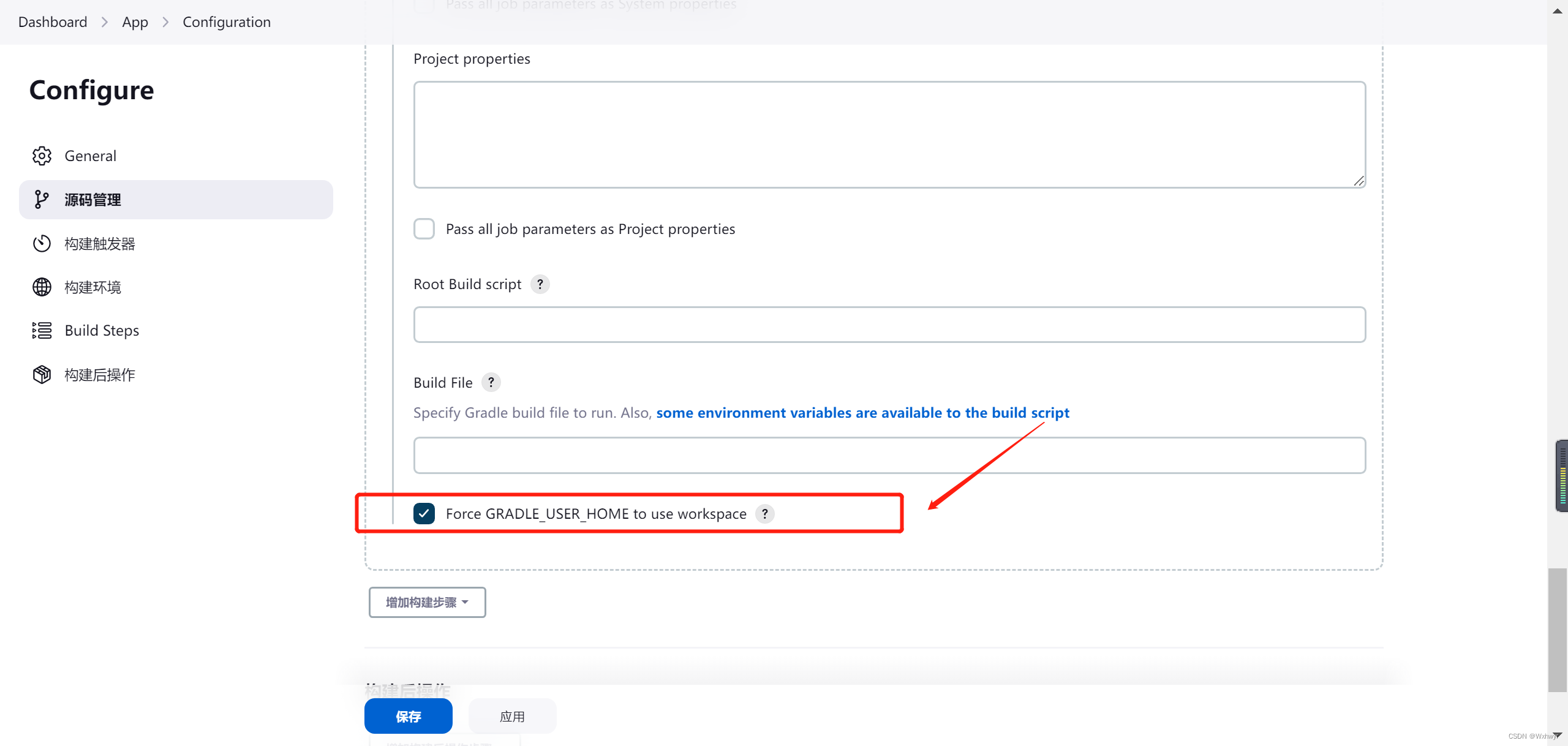Navigate to 构建触发器 section
Screen dimensions: 1568x746
coord(100,244)
